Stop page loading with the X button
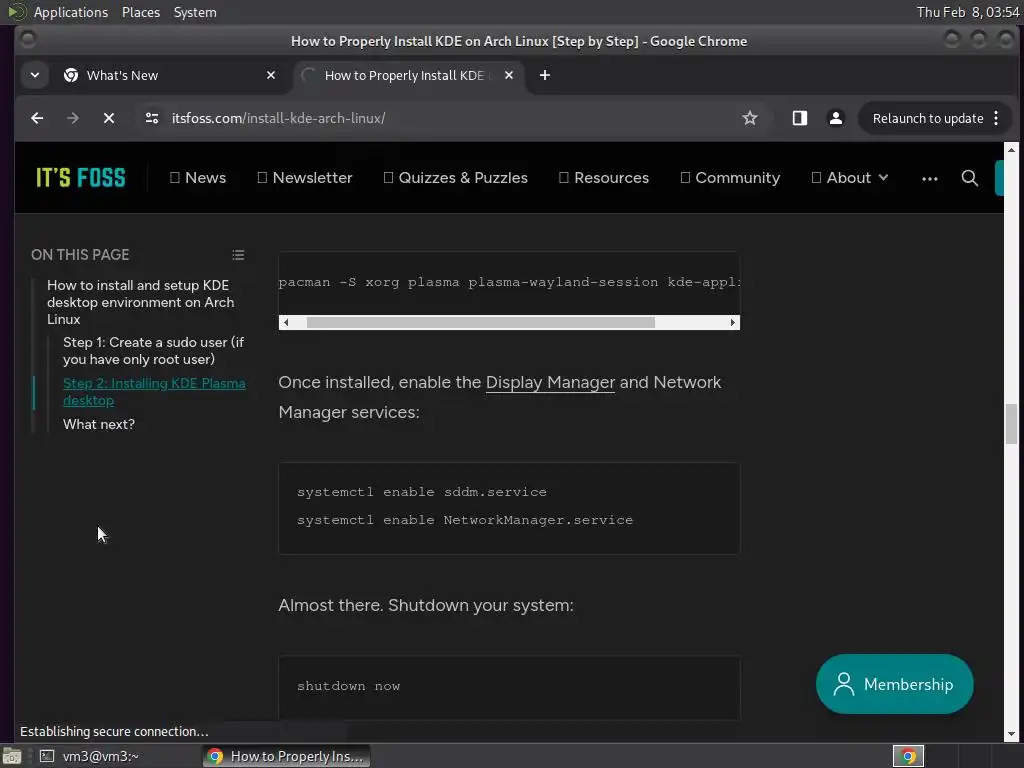The image size is (1024, 768). pos(109,118)
